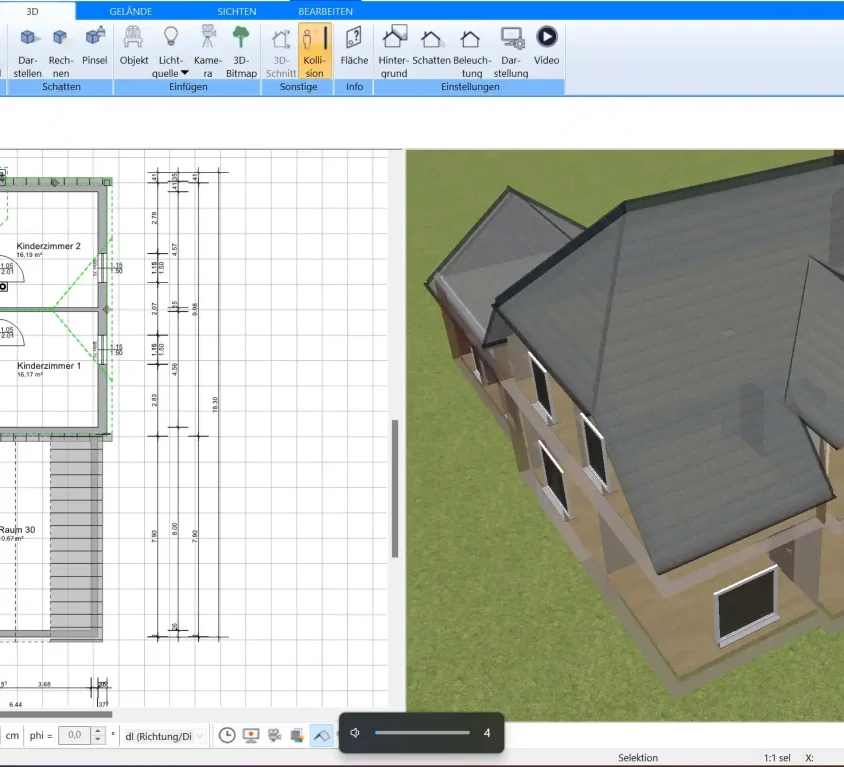This screenshot has width=844, height=767.
Task: Click the 3D-Schnitt tool
Action: pos(281,52)
